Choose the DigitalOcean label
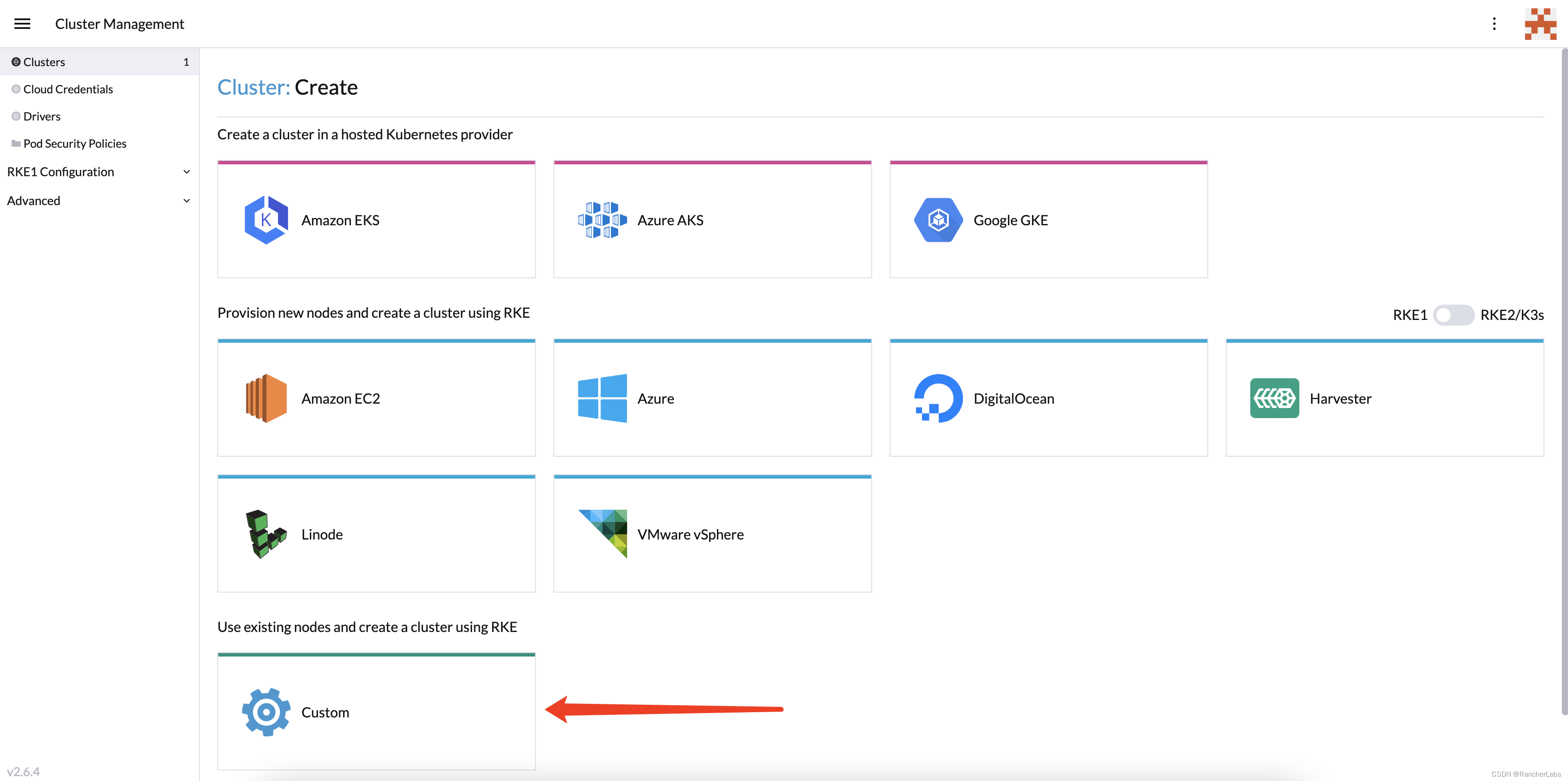The image size is (1568, 781). pyautogui.click(x=1014, y=399)
